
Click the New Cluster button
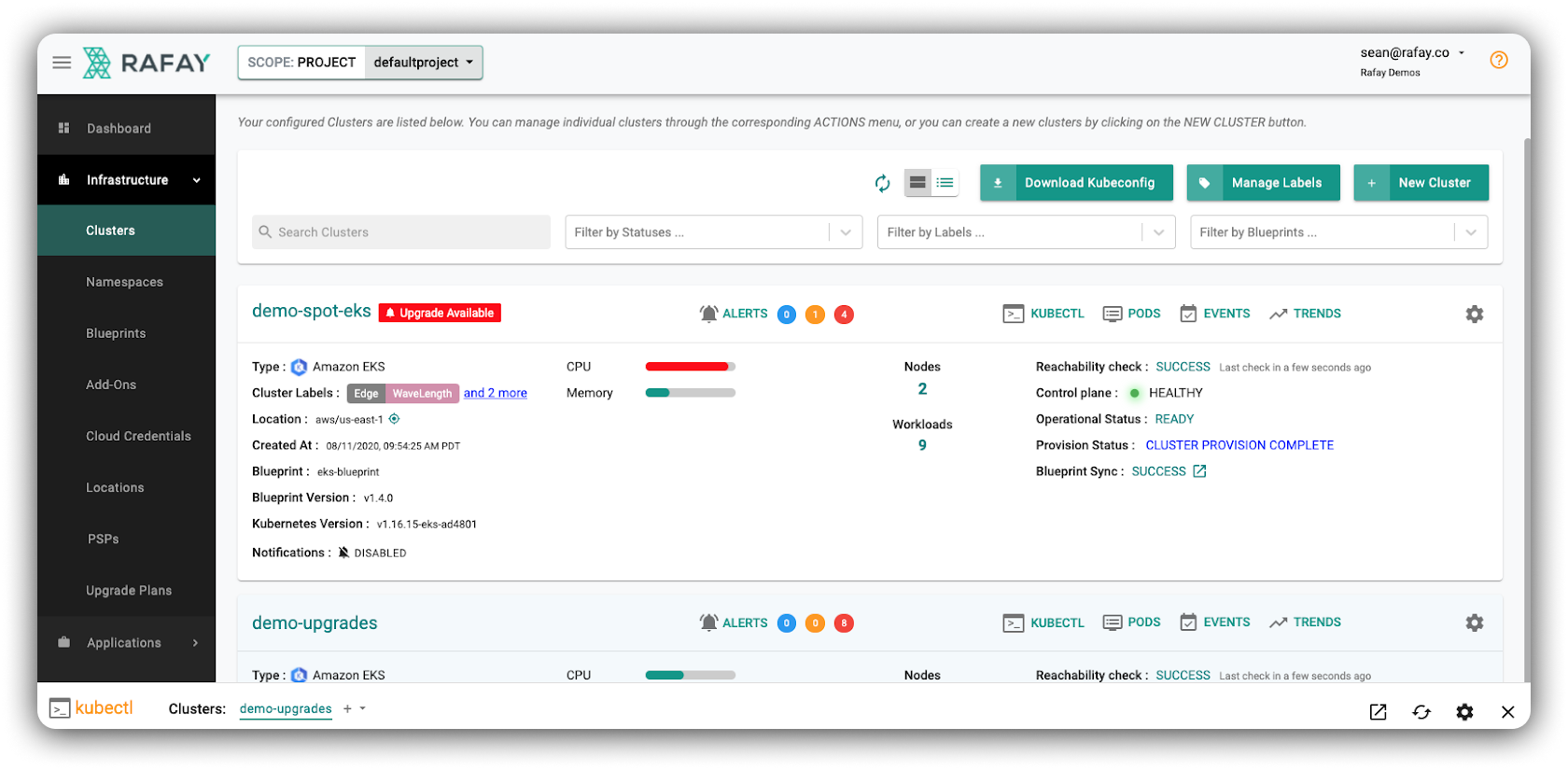1421,183
